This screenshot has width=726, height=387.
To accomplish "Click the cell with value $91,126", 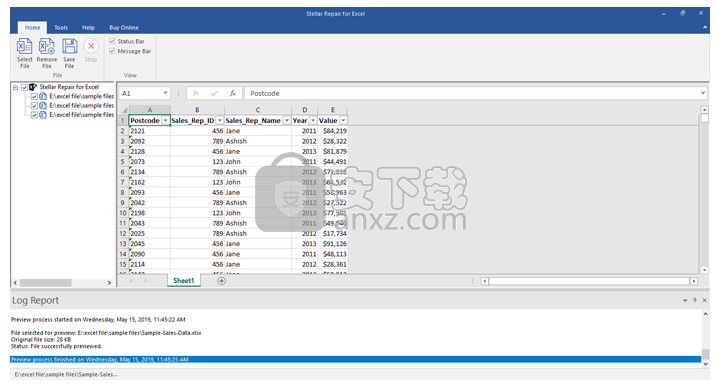I will click(x=332, y=244).
